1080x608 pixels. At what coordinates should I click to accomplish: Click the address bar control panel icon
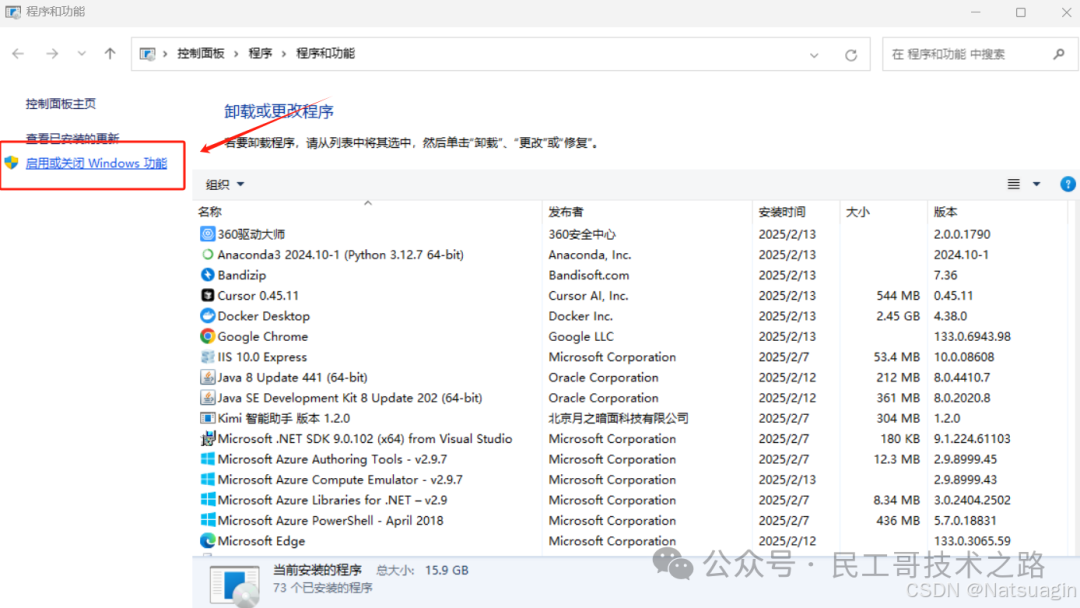[147, 54]
